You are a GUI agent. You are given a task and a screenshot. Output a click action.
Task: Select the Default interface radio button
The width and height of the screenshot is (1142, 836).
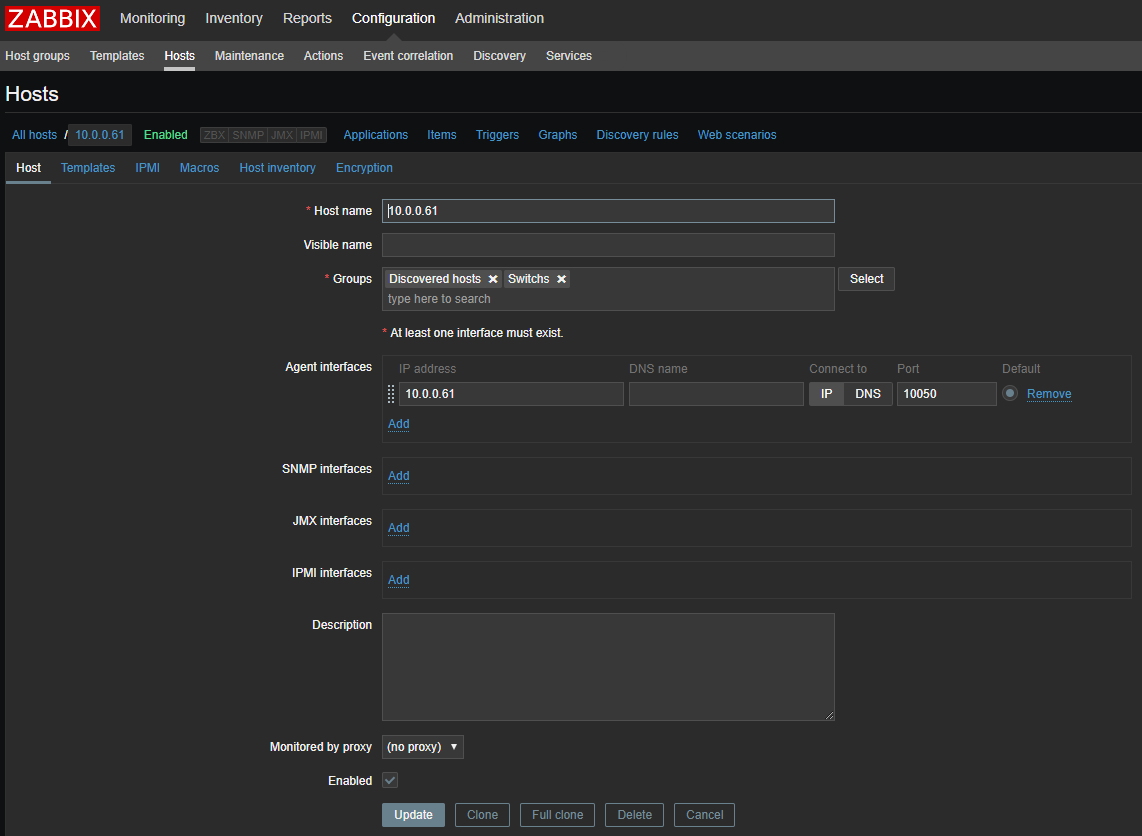click(x=1010, y=394)
